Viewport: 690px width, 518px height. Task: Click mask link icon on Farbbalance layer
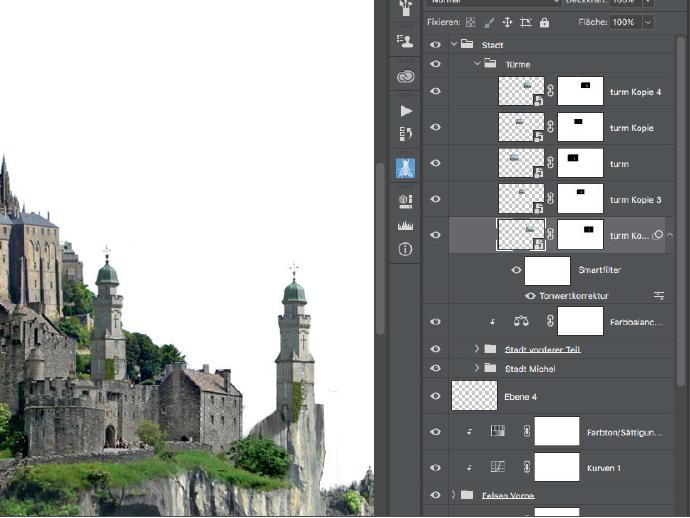point(551,321)
